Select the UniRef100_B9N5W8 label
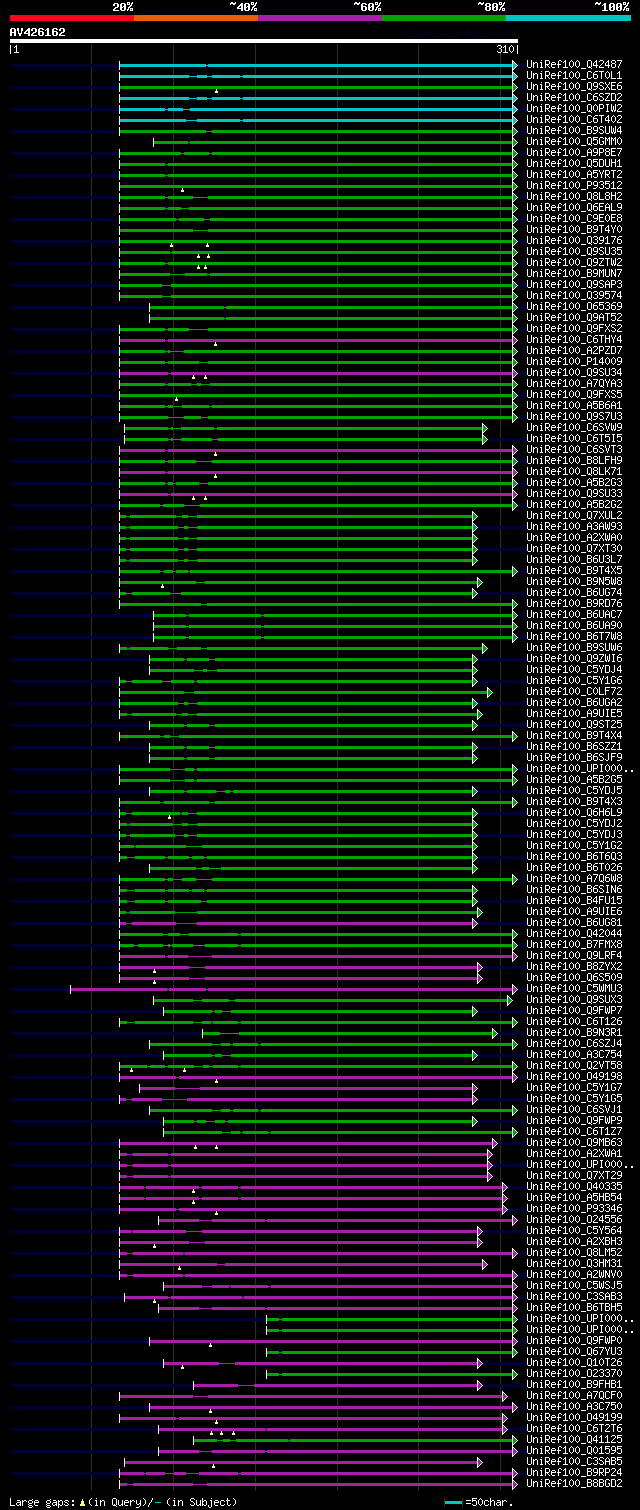Viewport: 640px width, 1510px height. pos(574,581)
